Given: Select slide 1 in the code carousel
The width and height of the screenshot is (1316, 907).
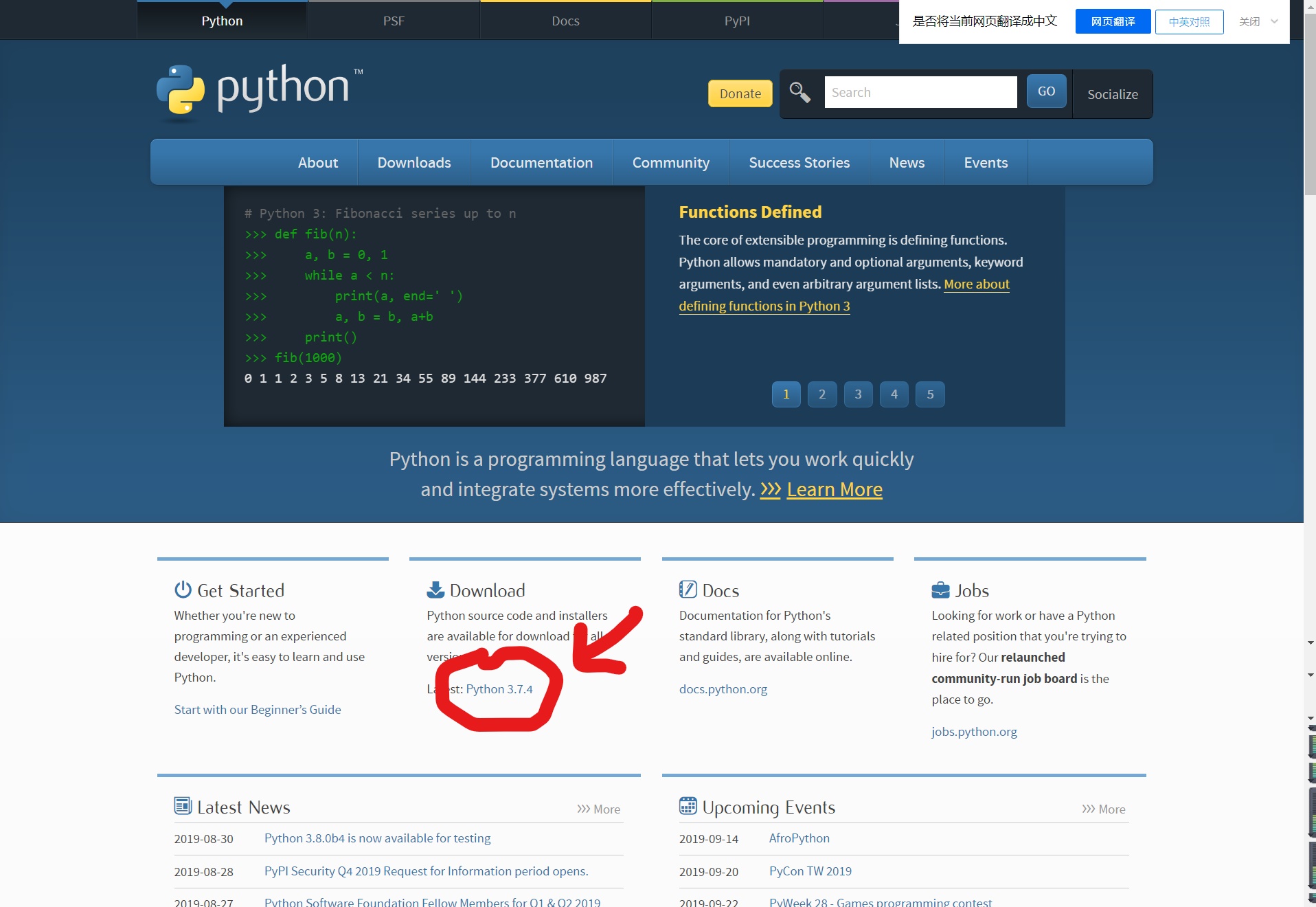Looking at the screenshot, I should 786,394.
